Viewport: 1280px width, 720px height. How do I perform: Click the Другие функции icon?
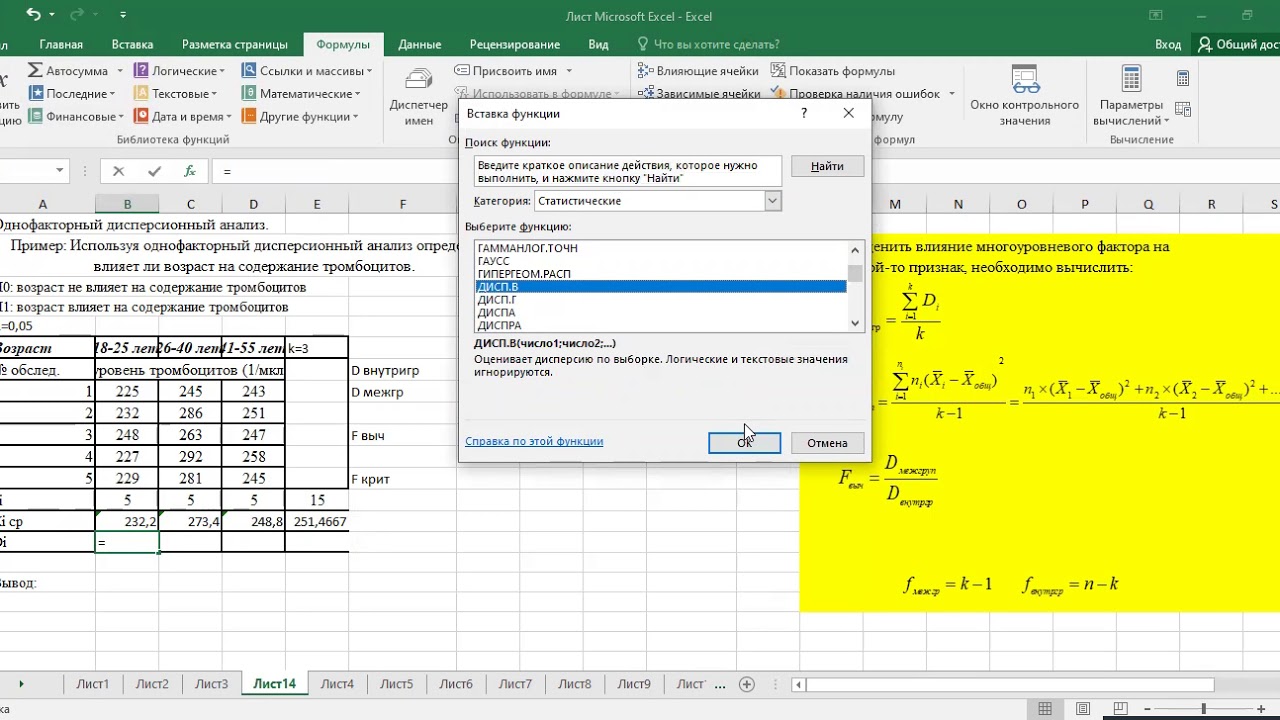[x=248, y=116]
